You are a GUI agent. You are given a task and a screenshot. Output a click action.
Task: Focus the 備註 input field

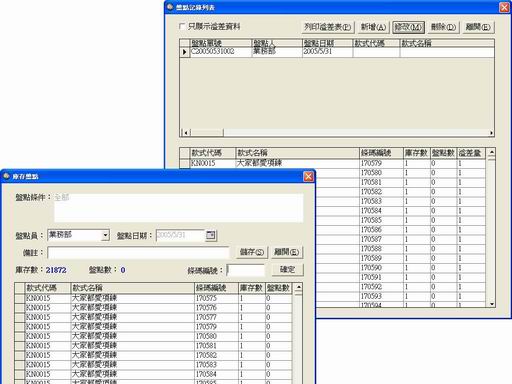[138, 253]
